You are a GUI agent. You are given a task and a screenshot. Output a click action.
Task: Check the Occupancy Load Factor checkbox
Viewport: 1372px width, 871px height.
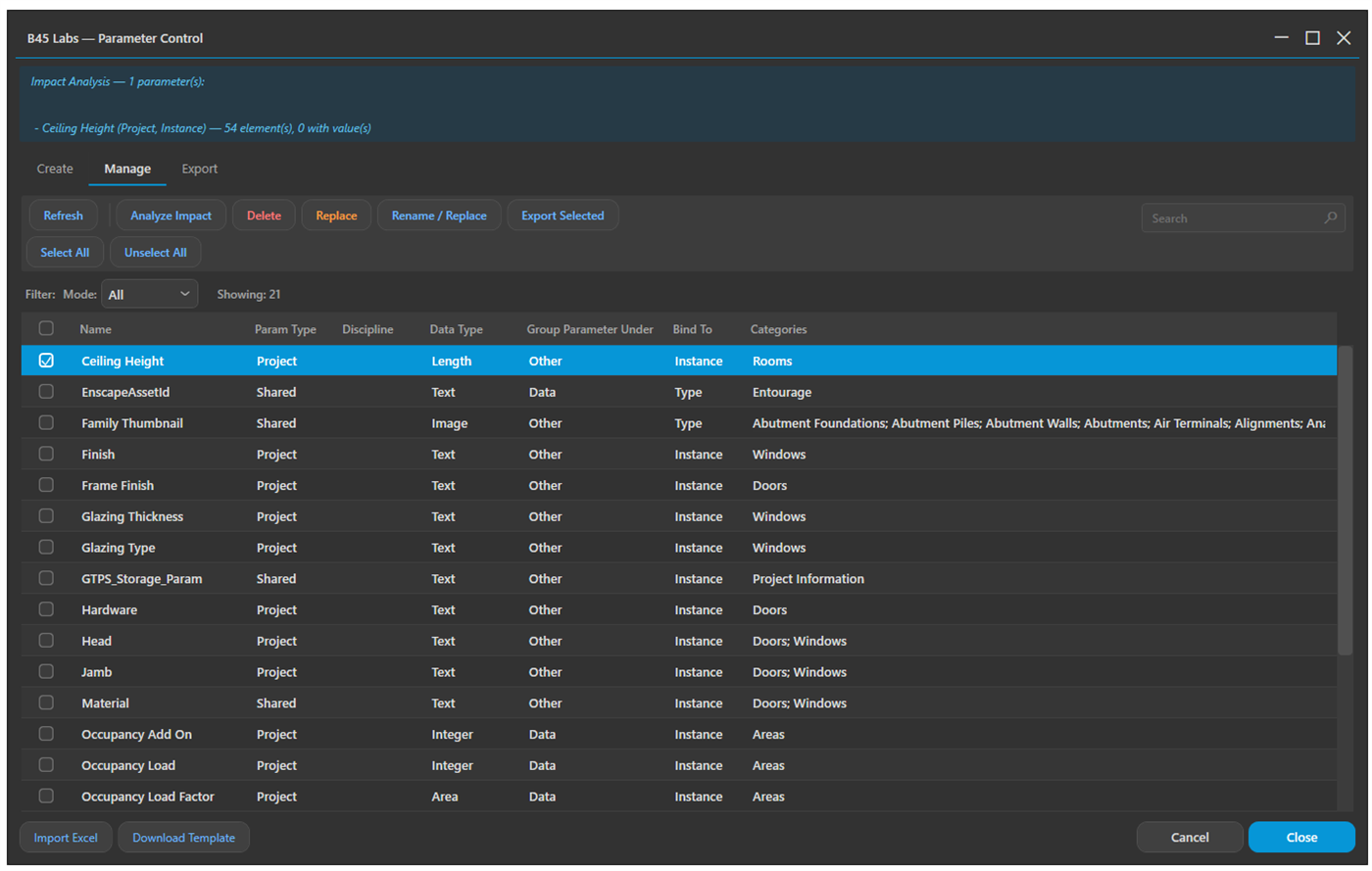coord(46,796)
